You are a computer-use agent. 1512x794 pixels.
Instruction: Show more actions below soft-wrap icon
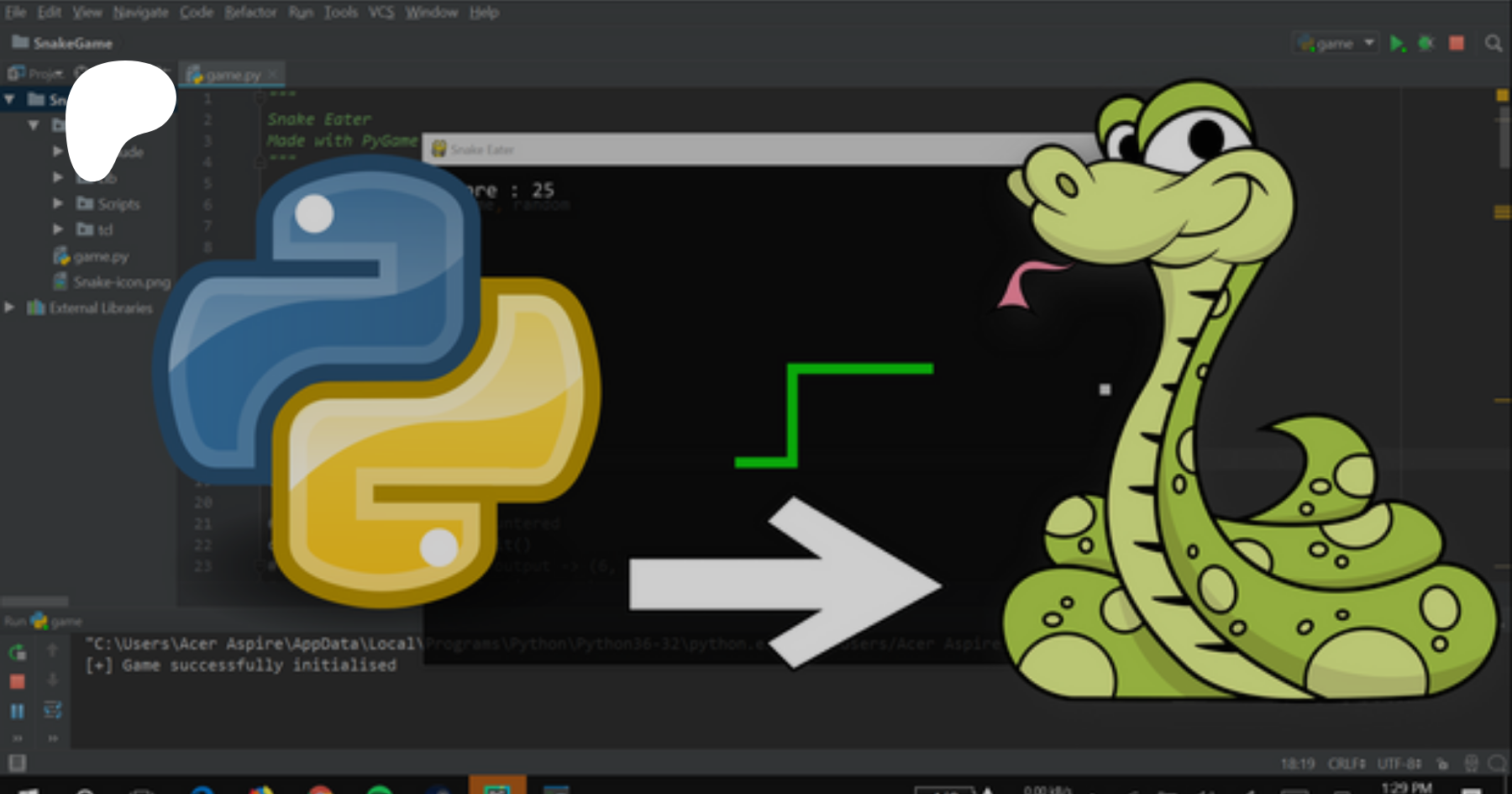click(52, 739)
